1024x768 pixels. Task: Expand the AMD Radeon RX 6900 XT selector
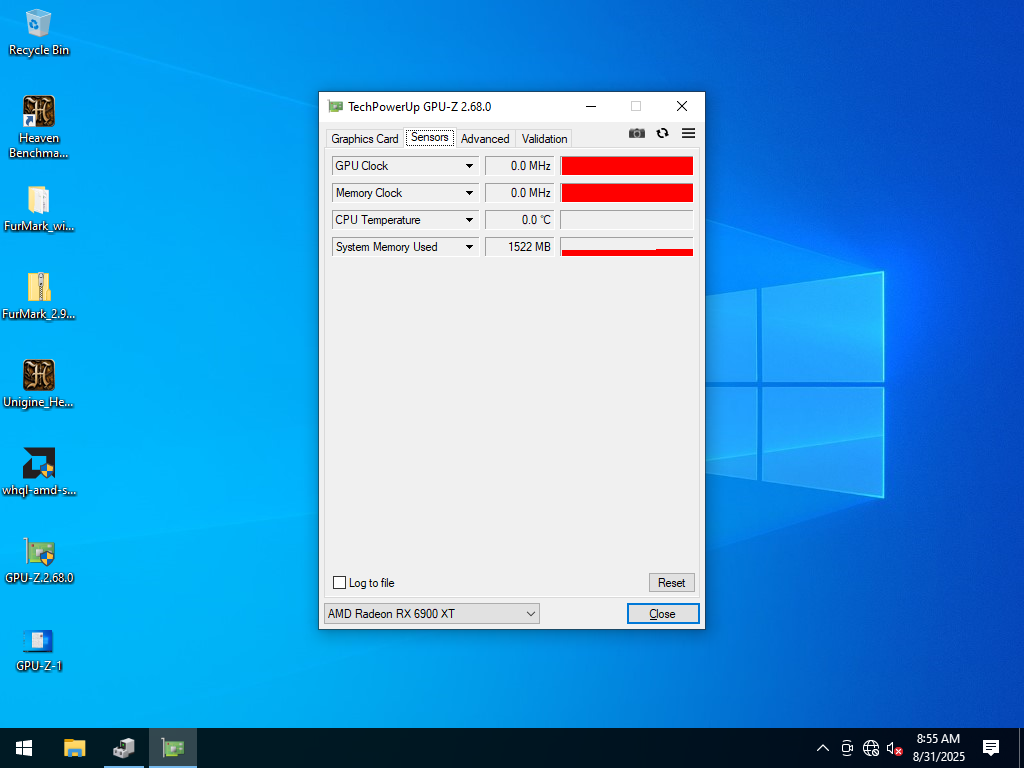point(432,613)
